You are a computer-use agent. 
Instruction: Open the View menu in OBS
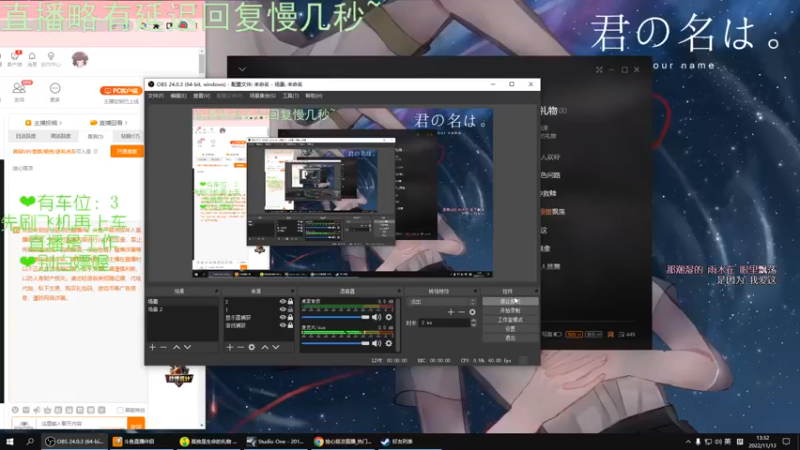click(x=201, y=96)
